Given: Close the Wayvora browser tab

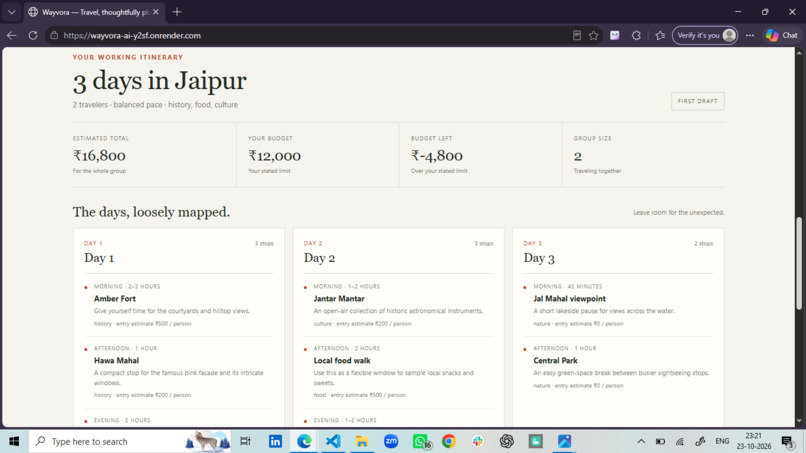Looking at the screenshot, I should click(156, 12).
